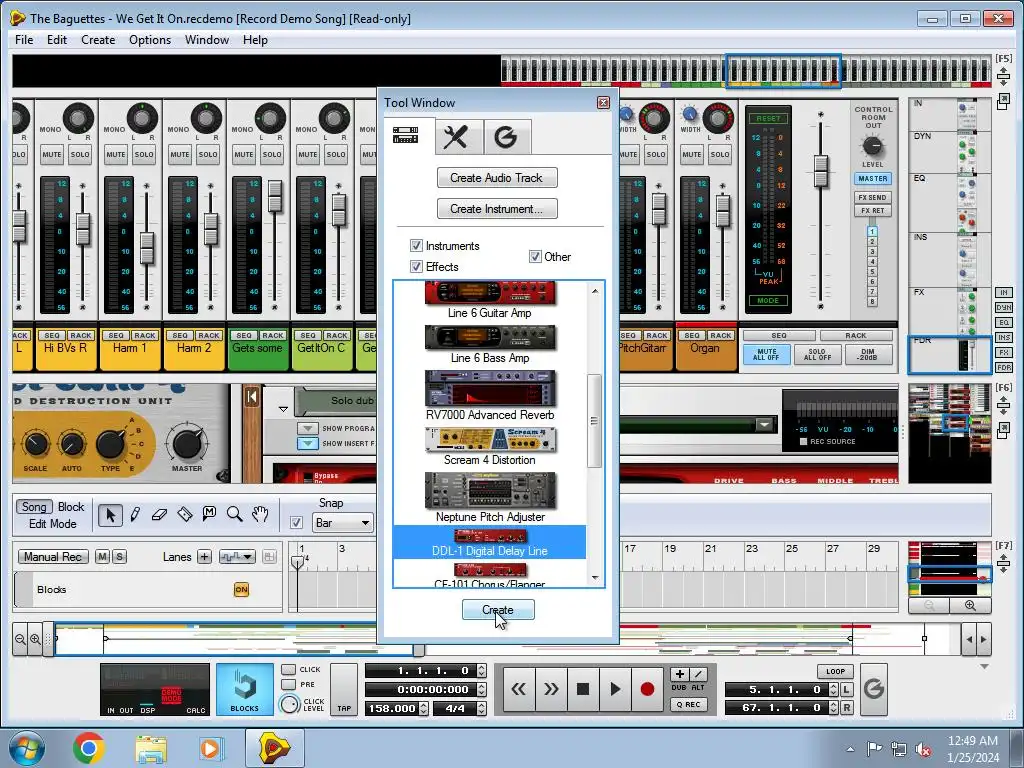Click the Record transport button
This screenshot has width=1024, height=768.
647,689
